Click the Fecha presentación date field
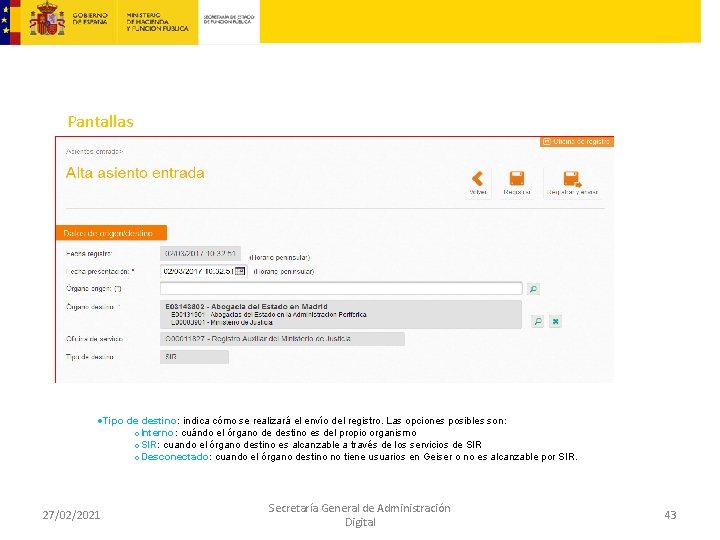The image size is (720, 540). pyautogui.click(x=204, y=271)
